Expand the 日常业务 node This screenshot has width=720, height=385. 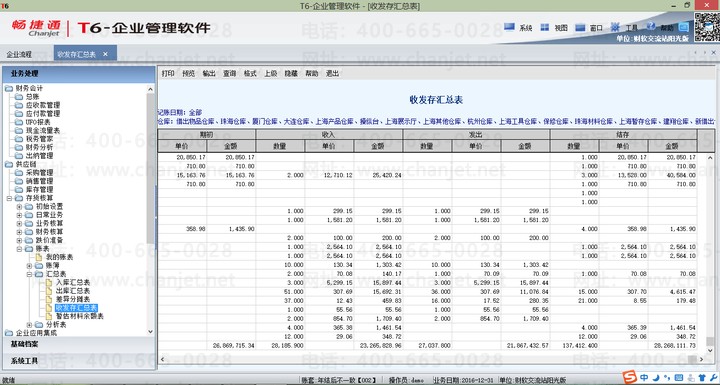point(19,215)
